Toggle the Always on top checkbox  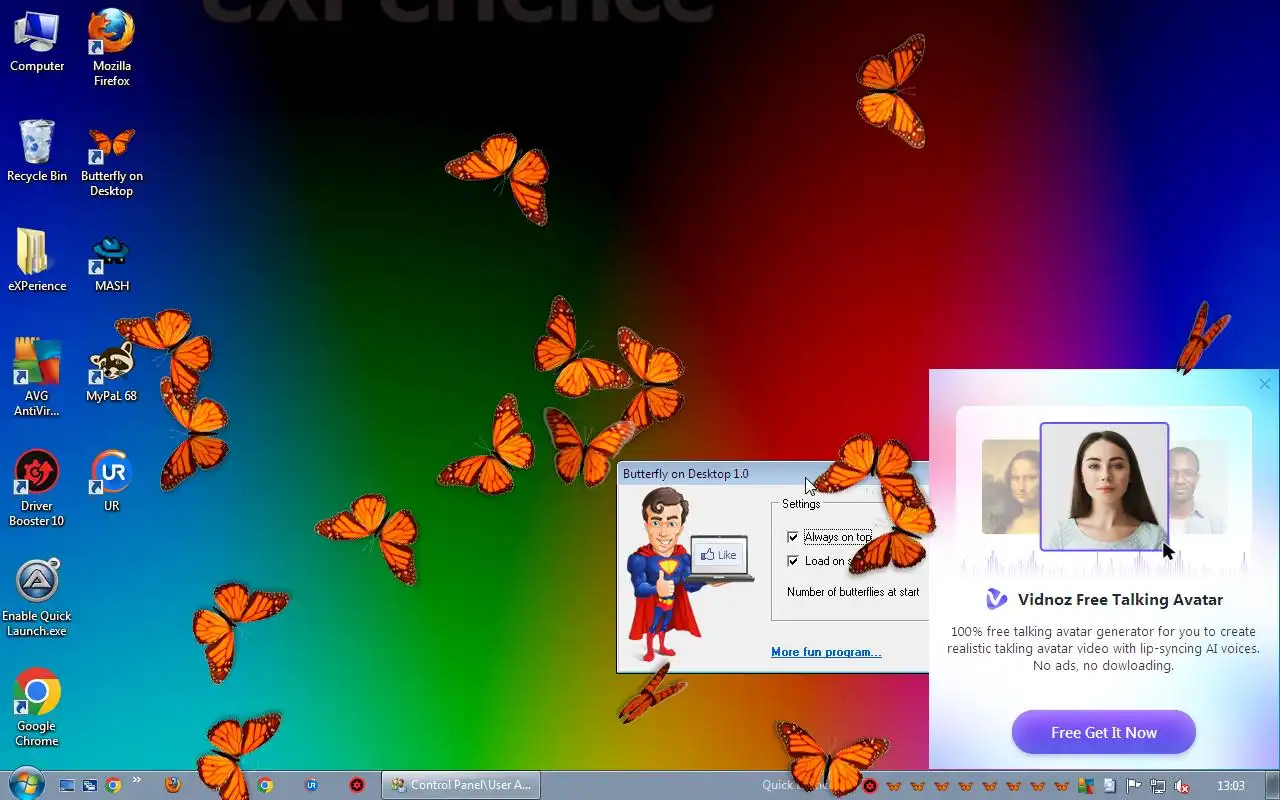click(793, 537)
